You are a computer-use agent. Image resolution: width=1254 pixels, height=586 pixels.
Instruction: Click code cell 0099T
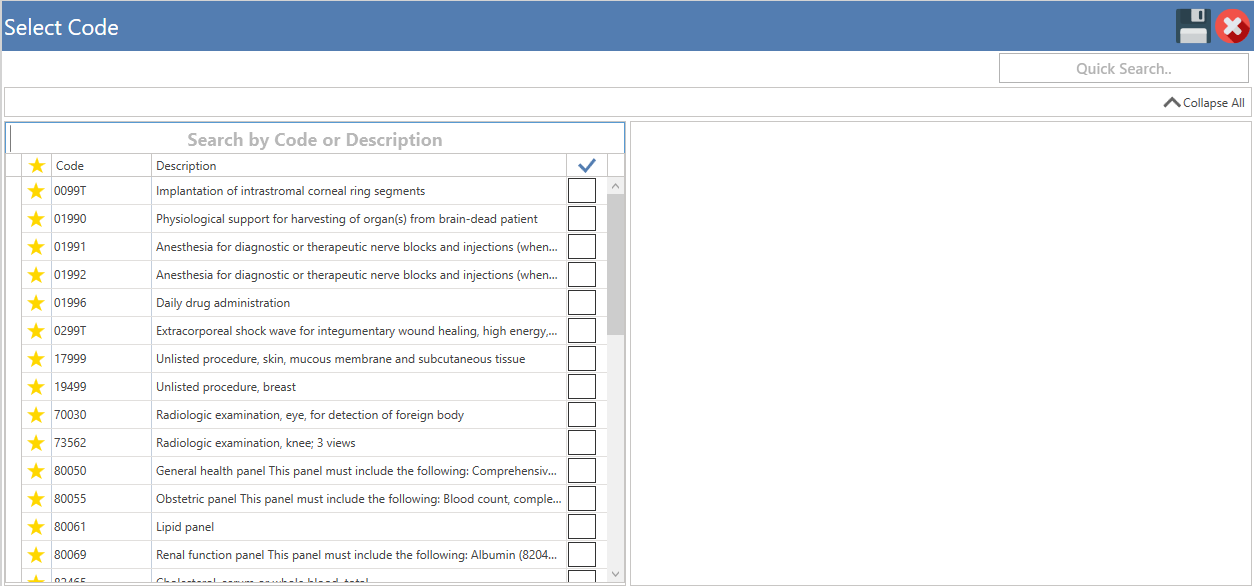point(101,191)
